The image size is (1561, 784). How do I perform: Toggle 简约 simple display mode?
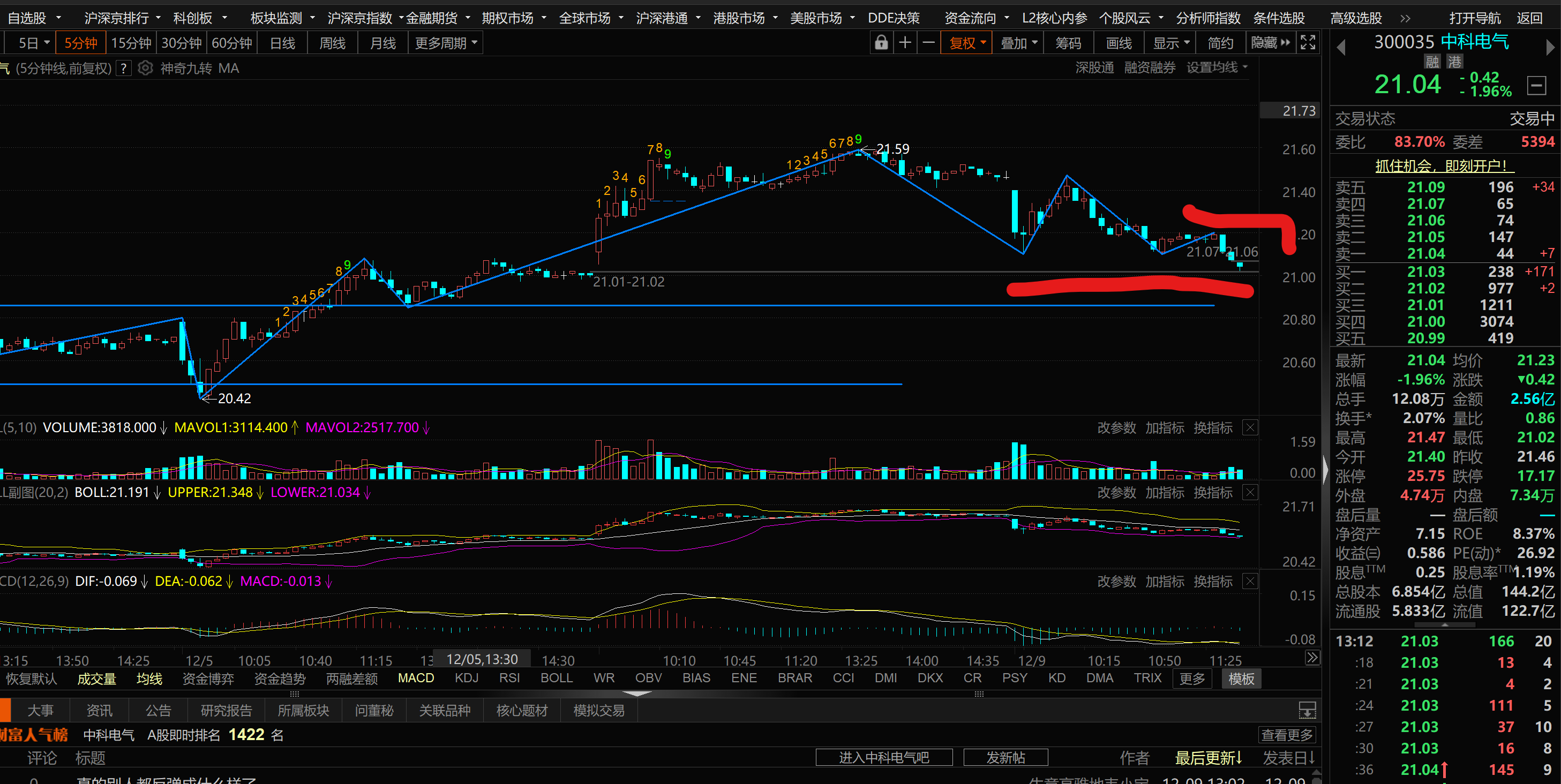pos(1220,43)
